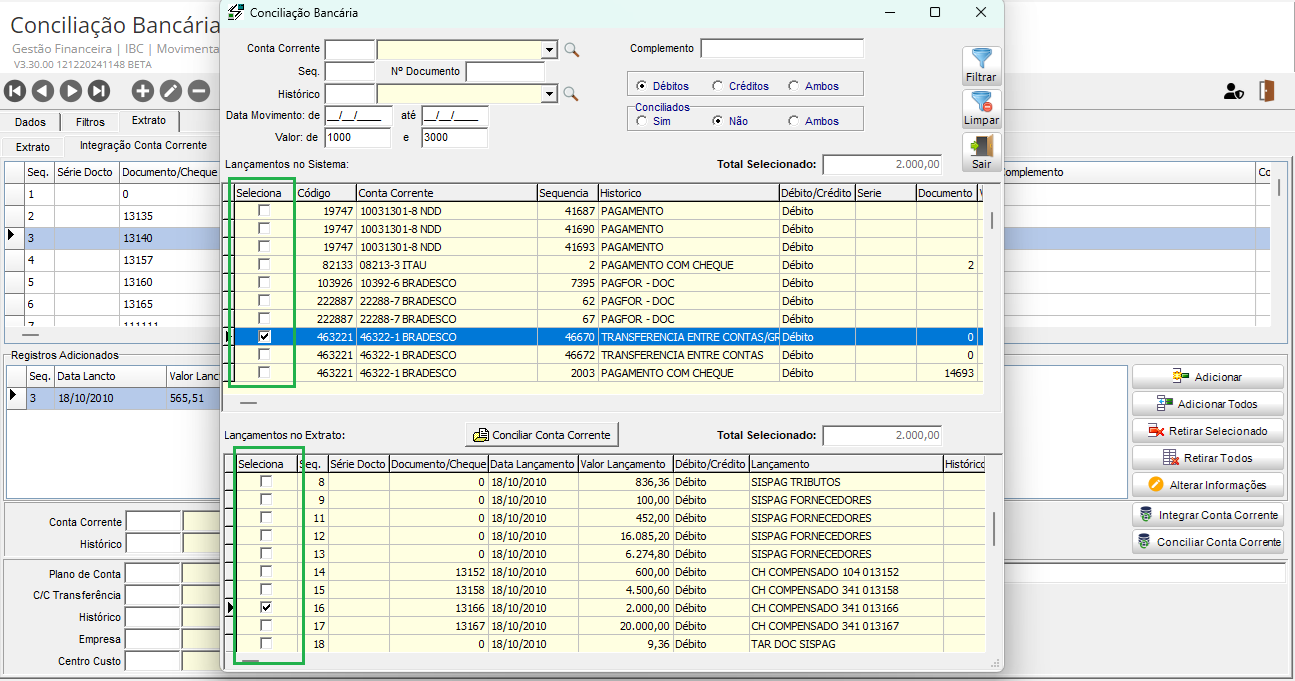Open the Dados tab

(31, 122)
